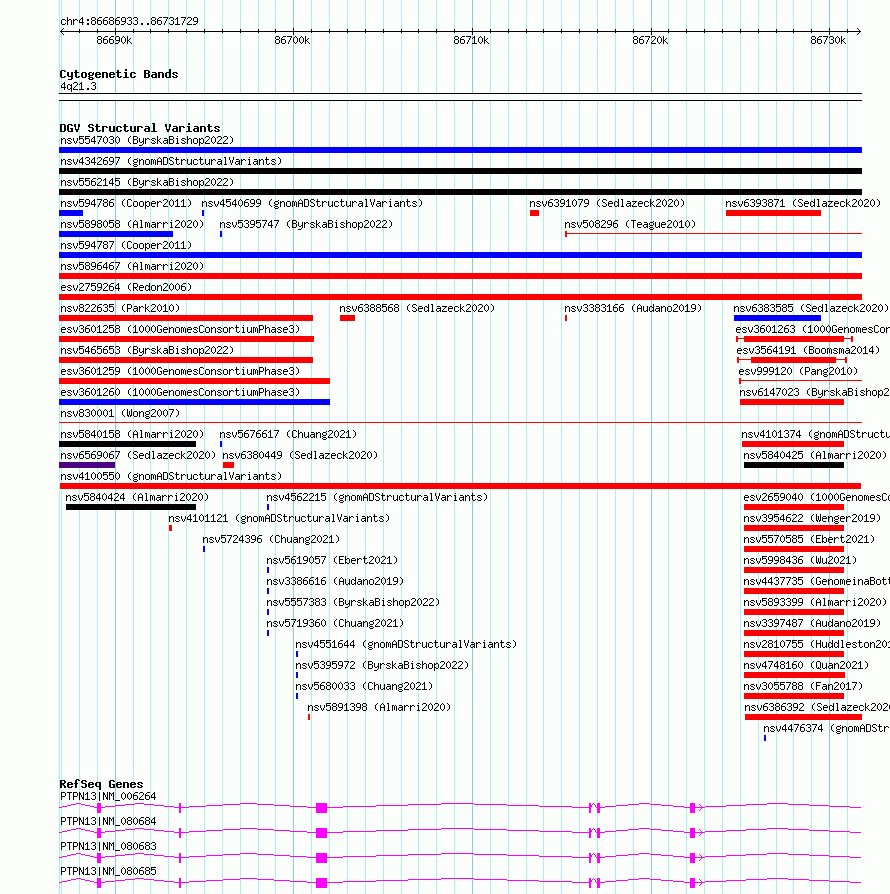Select nsv5719360 (Chuang2021) label
The height and width of the screenshot is (894, 890).
point(335,624)
